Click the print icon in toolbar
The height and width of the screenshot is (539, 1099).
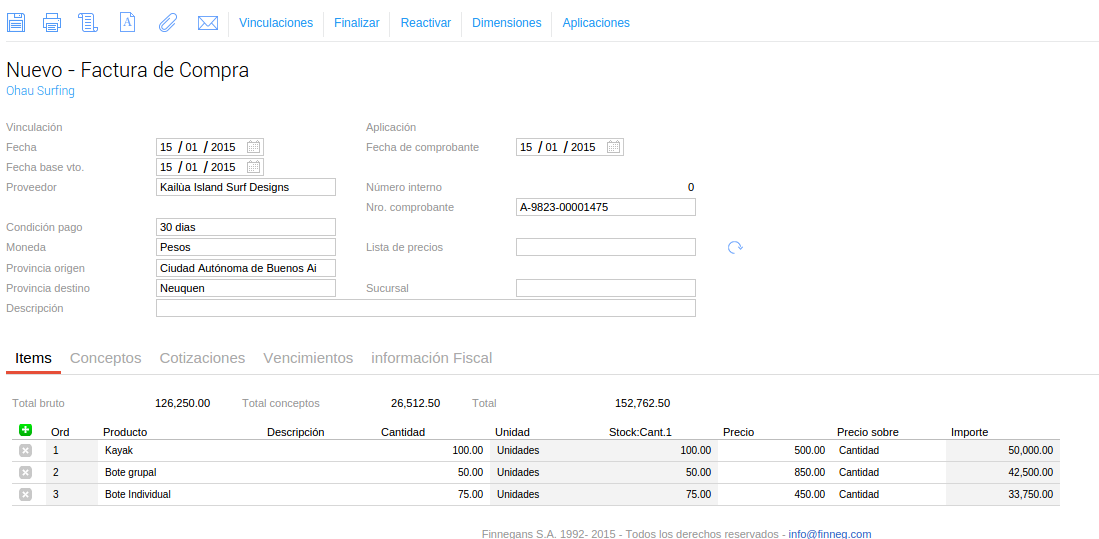click(x=52, y=22)
